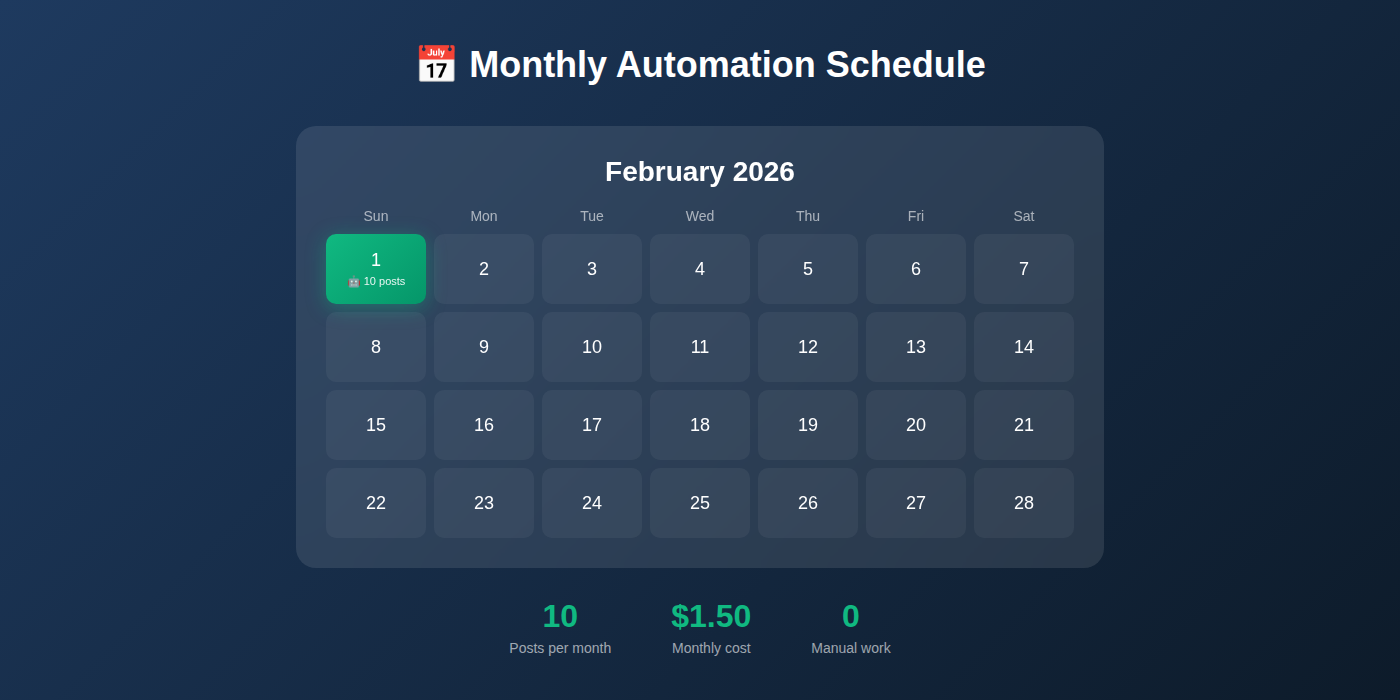Click the 10 Posts per month stat
Screen dimensions: 1400x700
pos(560,617)
